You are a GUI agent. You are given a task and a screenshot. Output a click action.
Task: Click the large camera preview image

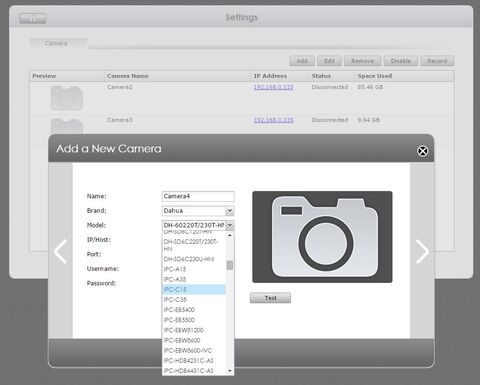[322, 237]
